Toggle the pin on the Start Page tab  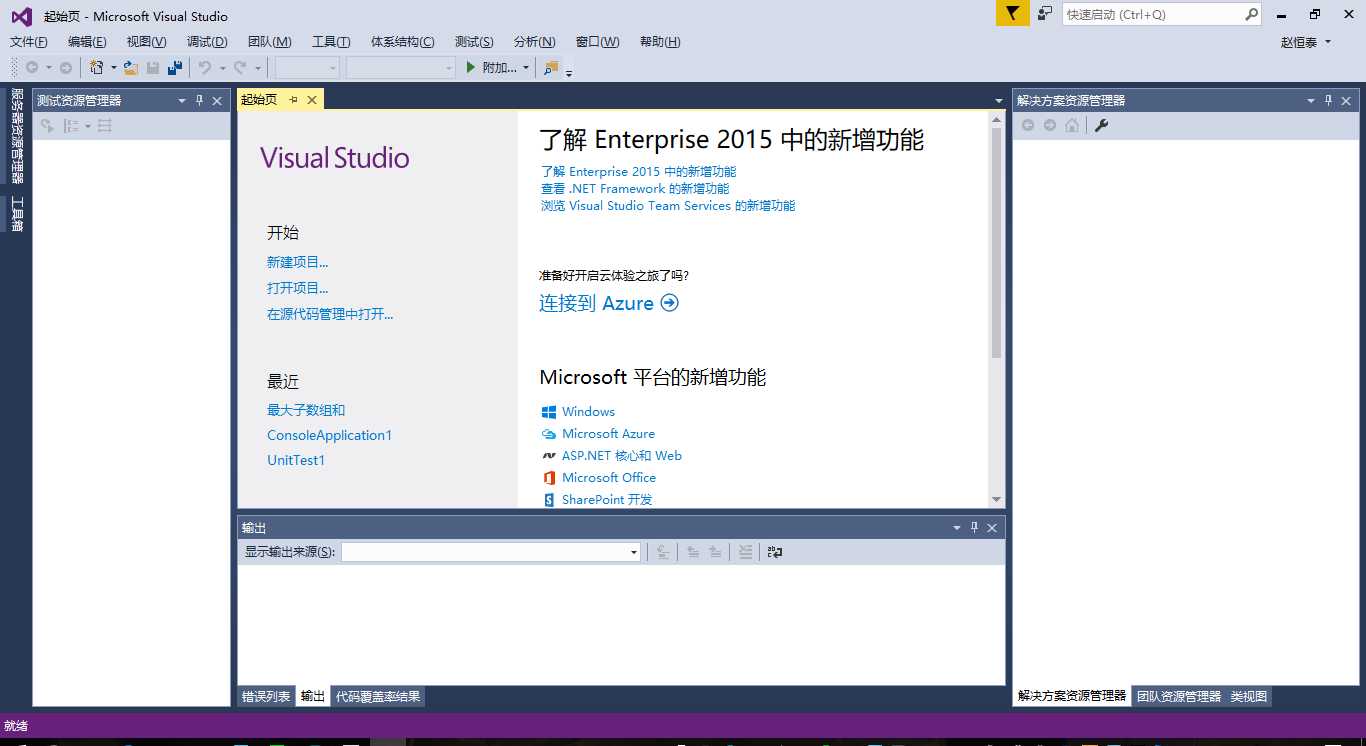click(293, 100)
